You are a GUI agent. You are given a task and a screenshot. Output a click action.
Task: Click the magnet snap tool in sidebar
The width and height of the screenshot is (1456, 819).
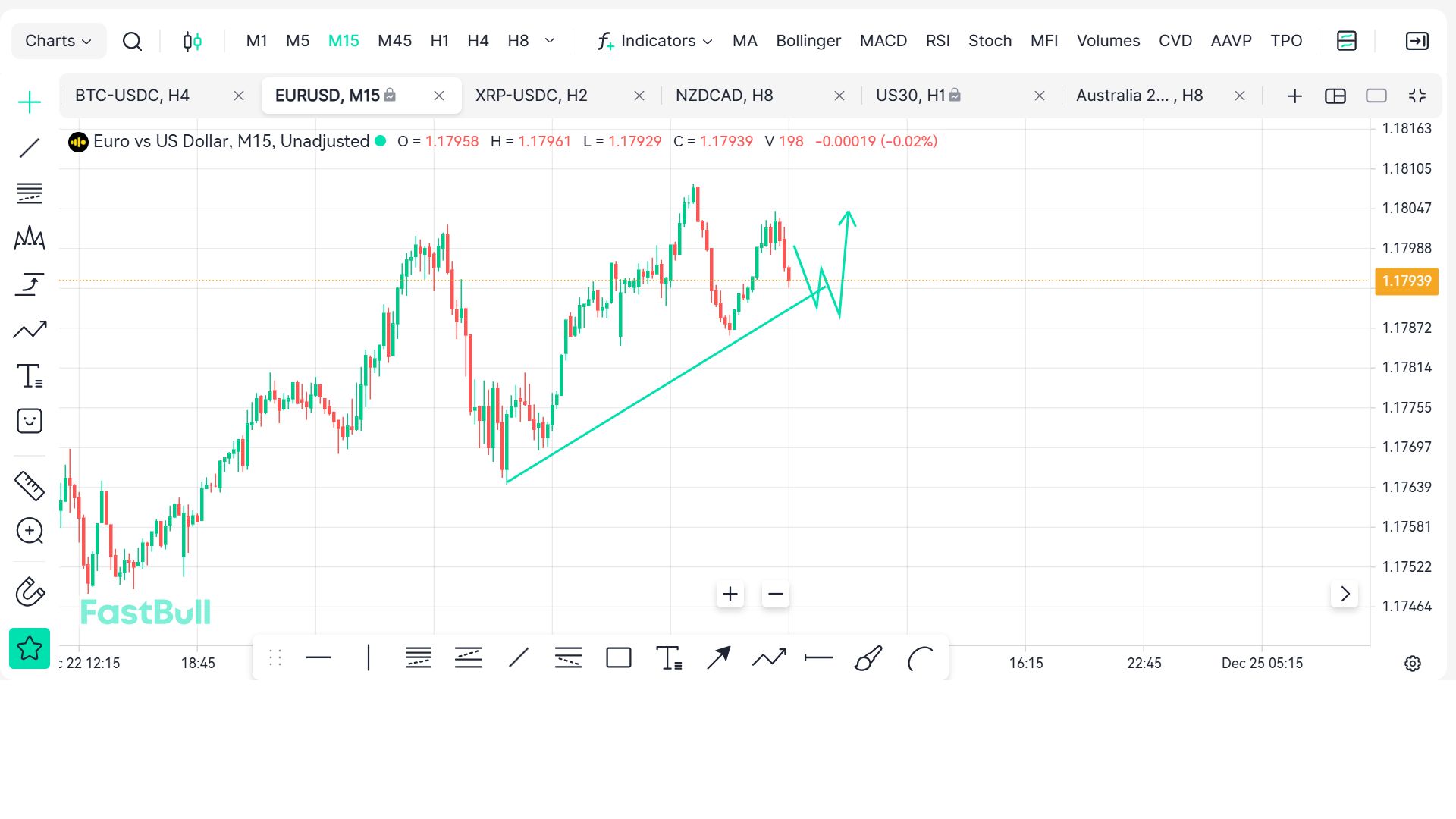click(x=30, y=592)
